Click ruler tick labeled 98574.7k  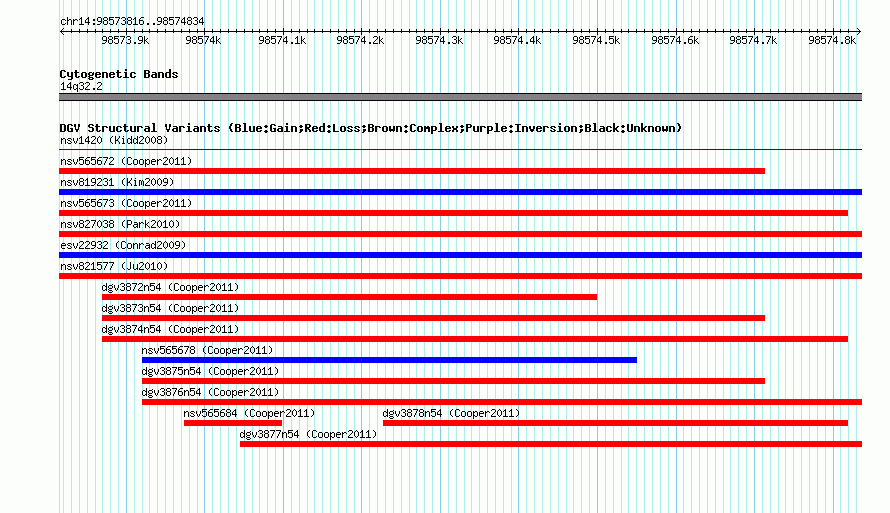coord(753,40)
